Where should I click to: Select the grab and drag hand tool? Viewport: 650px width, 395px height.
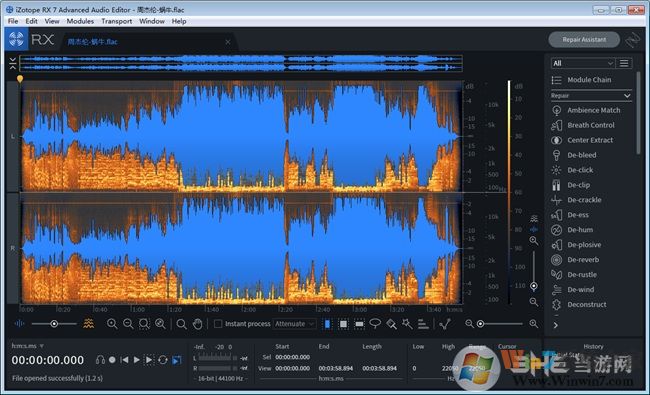point(198,324)
